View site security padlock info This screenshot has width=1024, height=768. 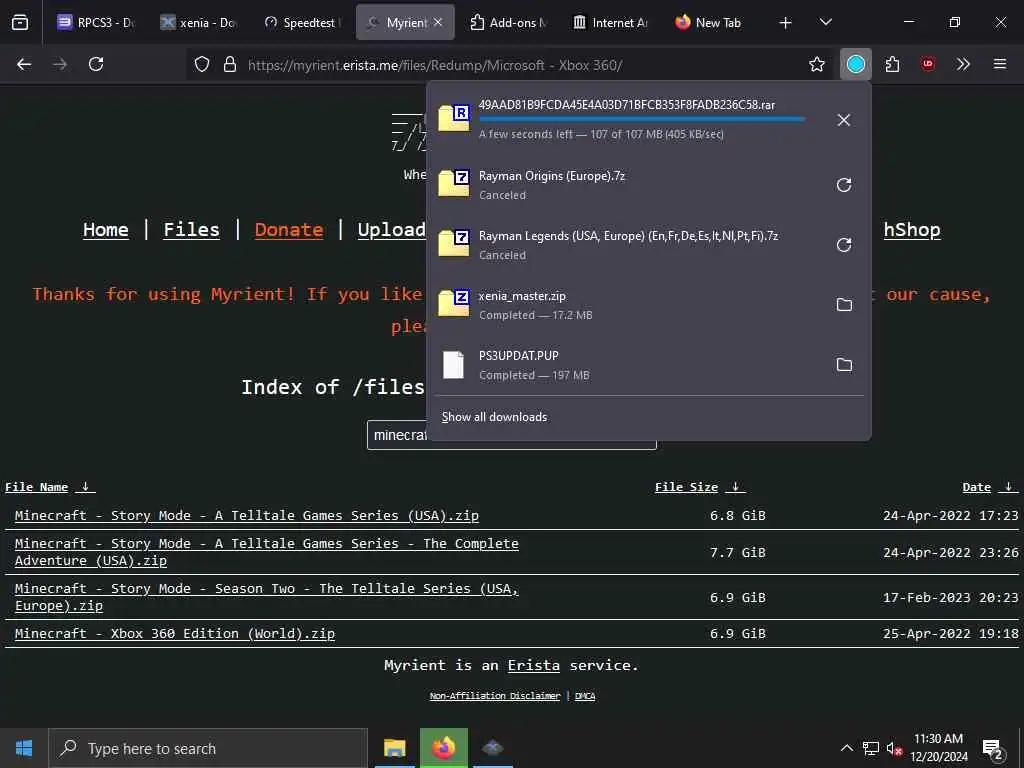click(x=230, y=65)
